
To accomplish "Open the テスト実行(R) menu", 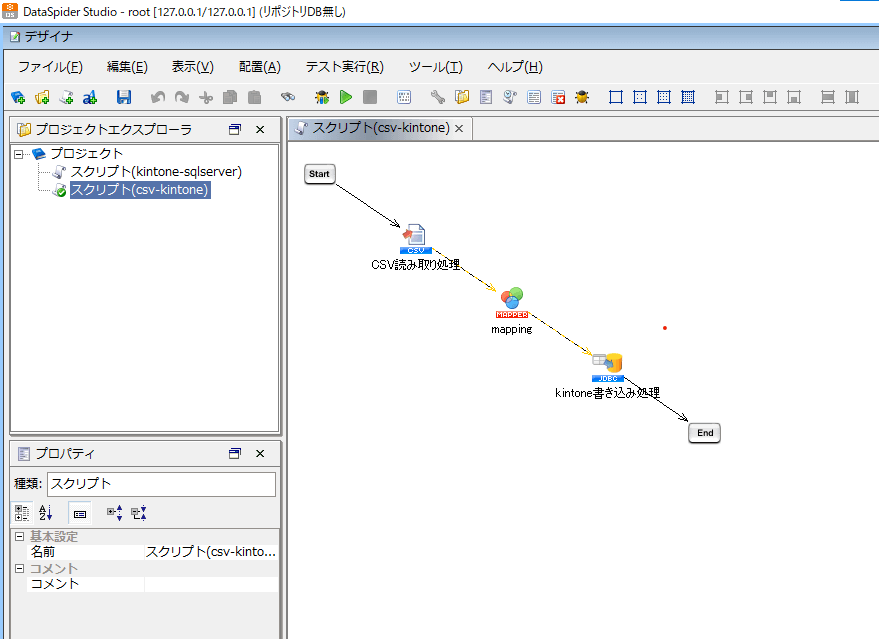I will pos(345,67).
